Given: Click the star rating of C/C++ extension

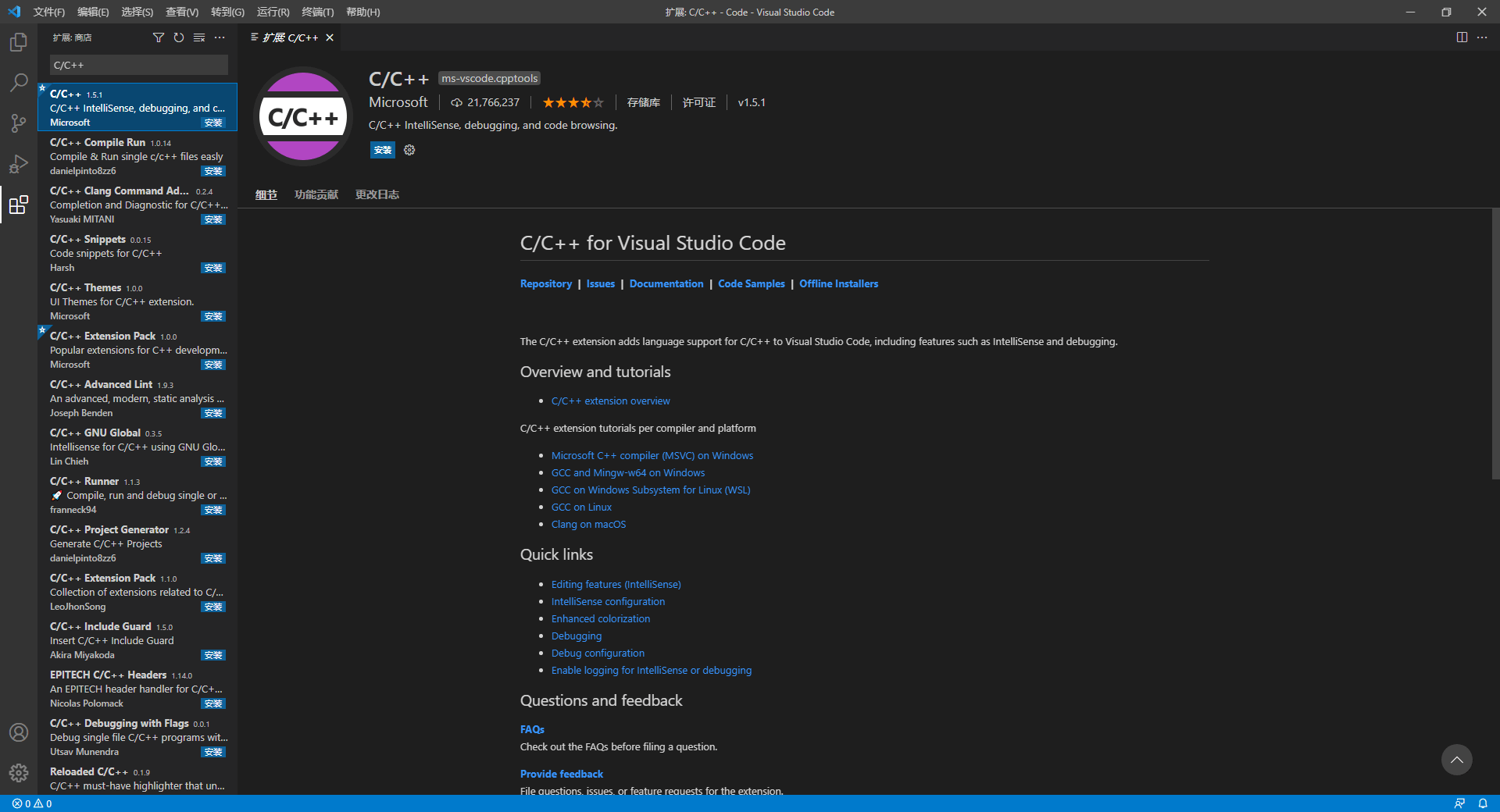Looking at the screenshot, I should tap(573, 102).
